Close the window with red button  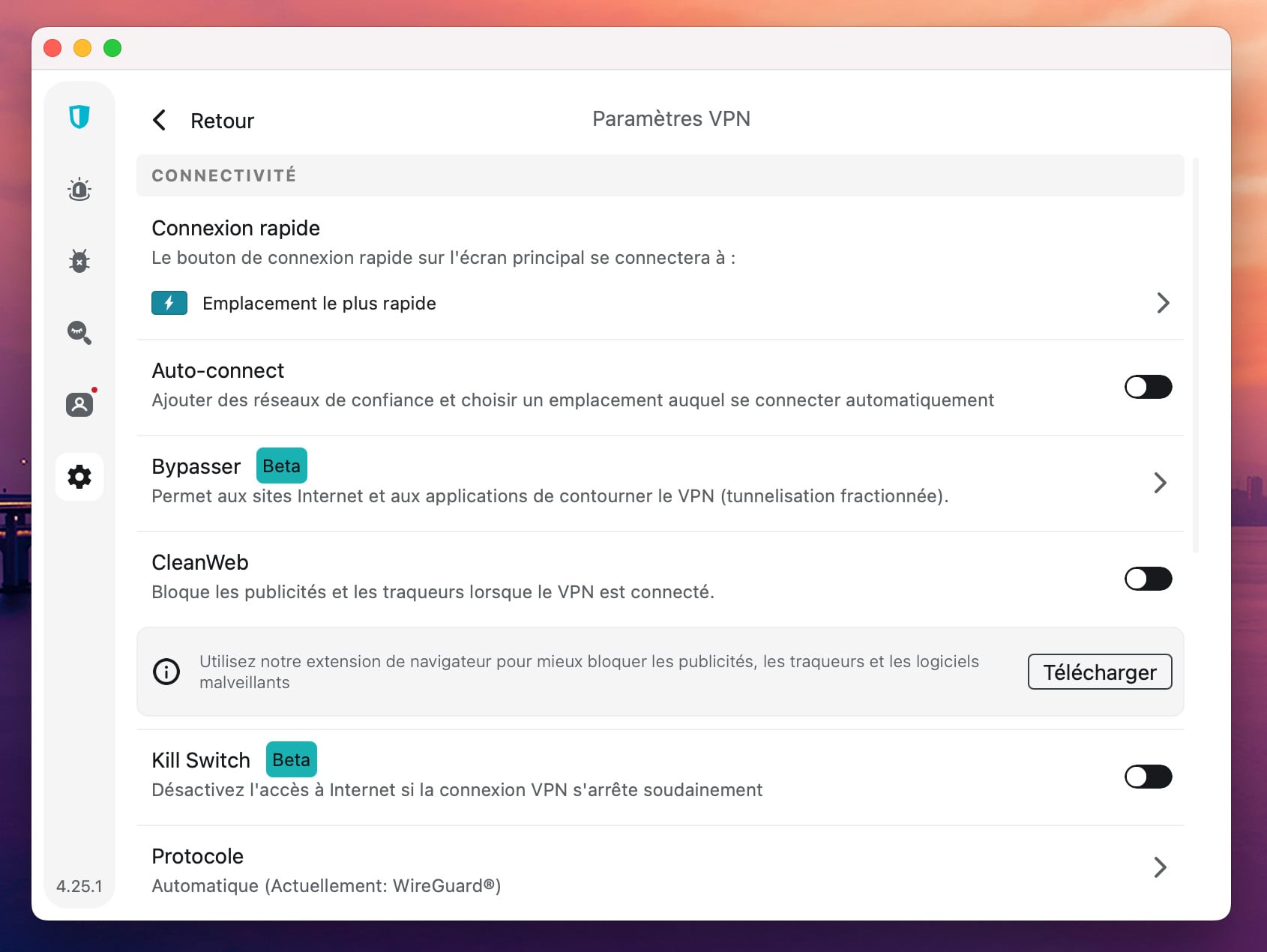(52, 48)
